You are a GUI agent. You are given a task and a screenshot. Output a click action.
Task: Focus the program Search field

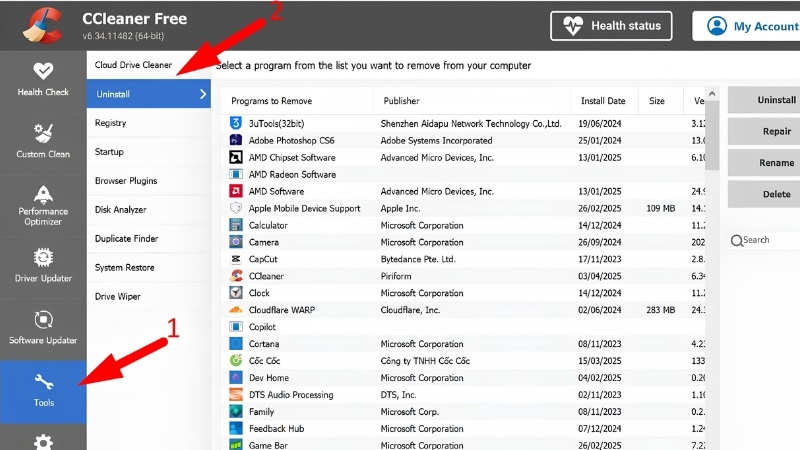click(764, 240)
